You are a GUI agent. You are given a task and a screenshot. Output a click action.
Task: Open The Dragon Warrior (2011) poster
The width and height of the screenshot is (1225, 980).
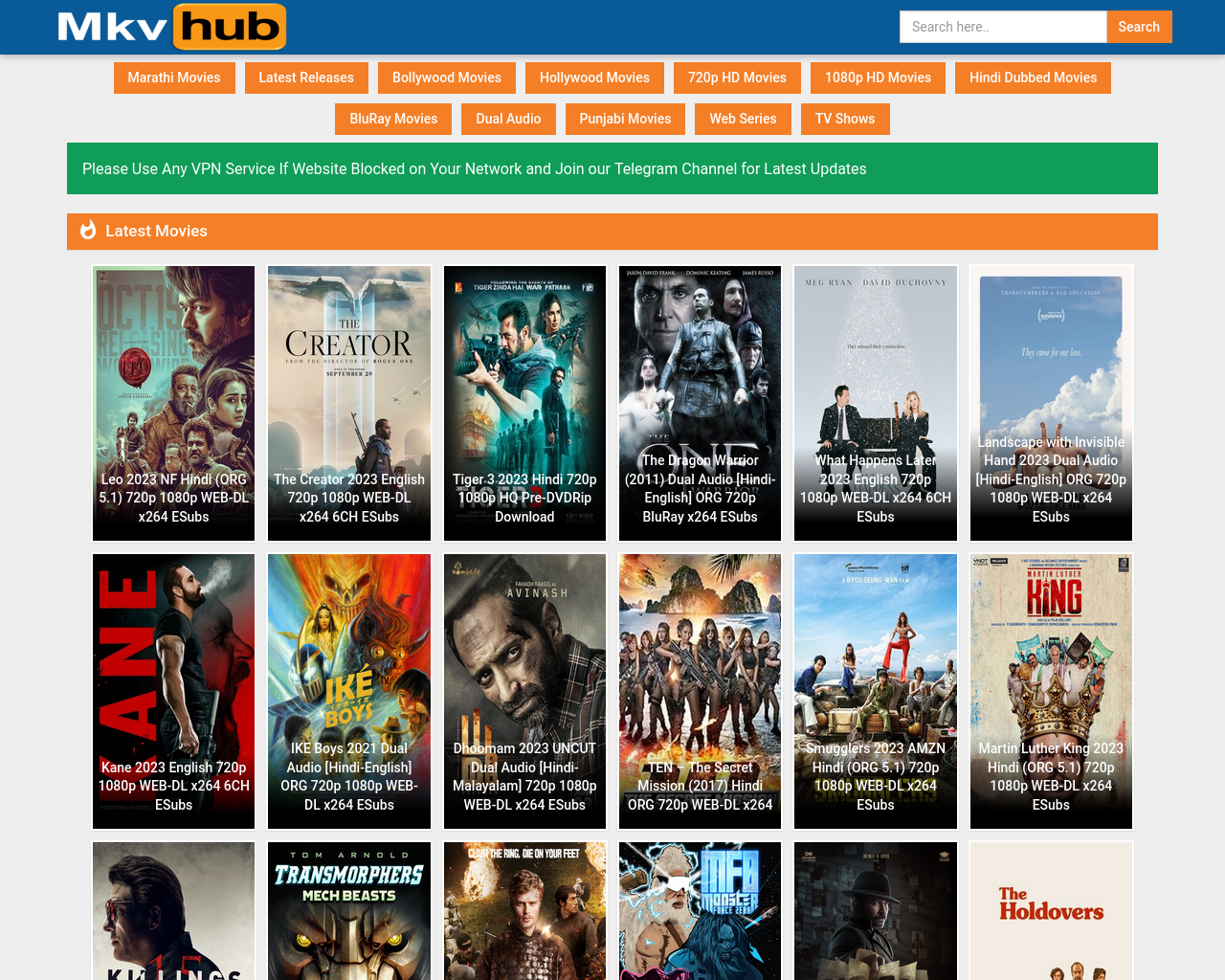pos(701,404)
